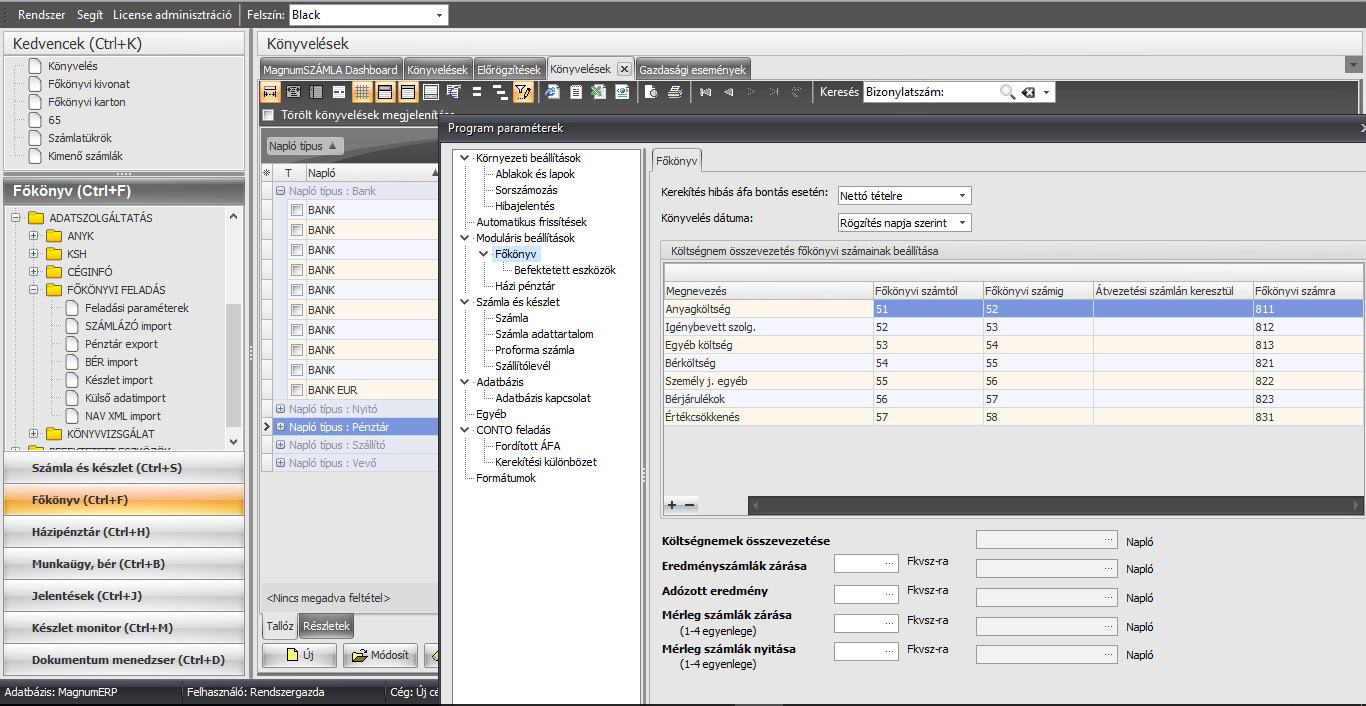Enable Törölt könyvelések megjelenítése checkbox
This screenshot has height=706, width=1366.
click(x=267, y=115)
